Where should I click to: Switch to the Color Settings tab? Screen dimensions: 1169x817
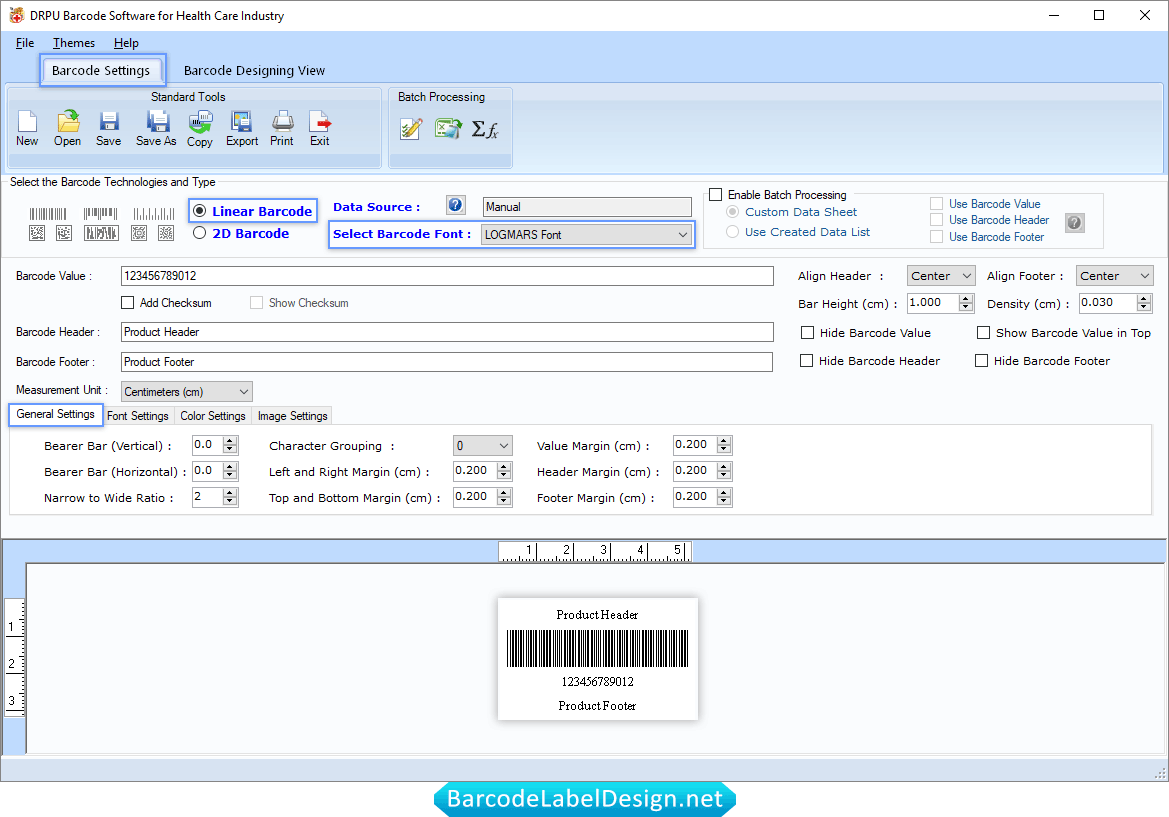(212, 416)
